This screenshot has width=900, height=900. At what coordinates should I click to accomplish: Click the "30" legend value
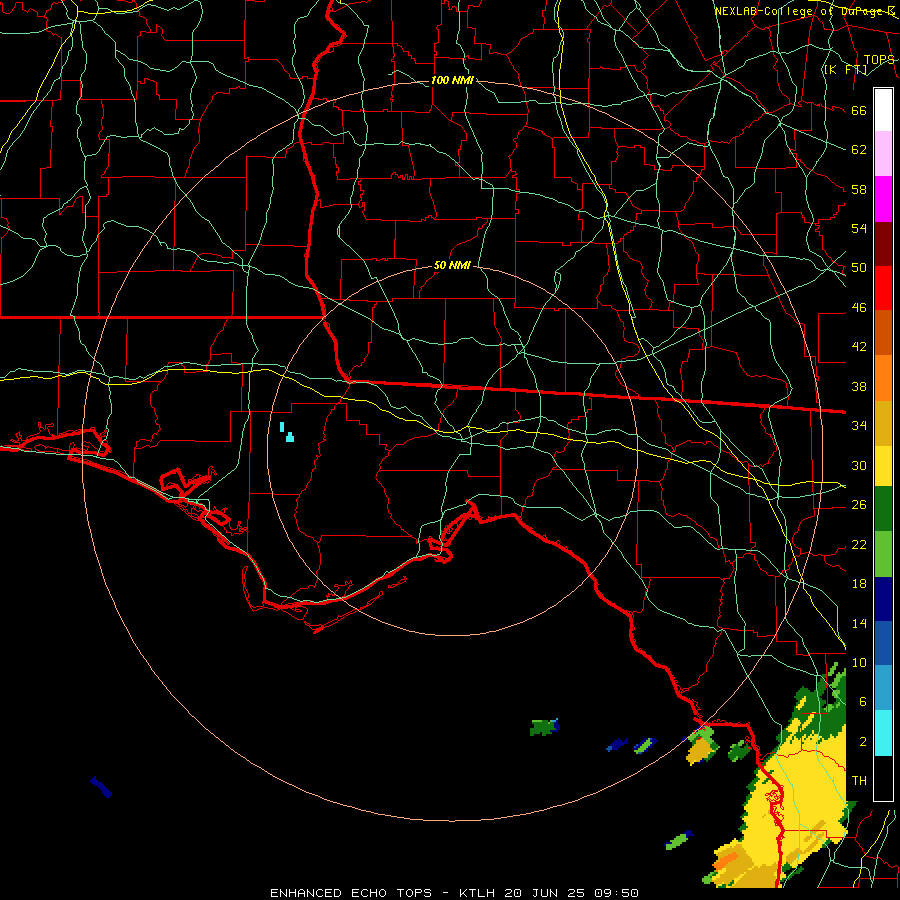pyautogui.click(x=859, y=465)
